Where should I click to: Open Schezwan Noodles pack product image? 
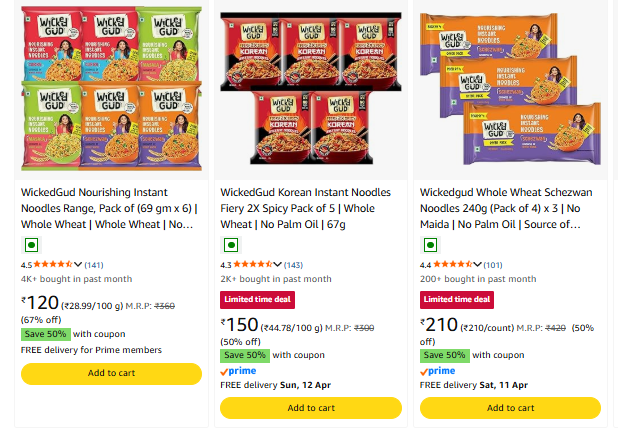[x=510, y=90]
